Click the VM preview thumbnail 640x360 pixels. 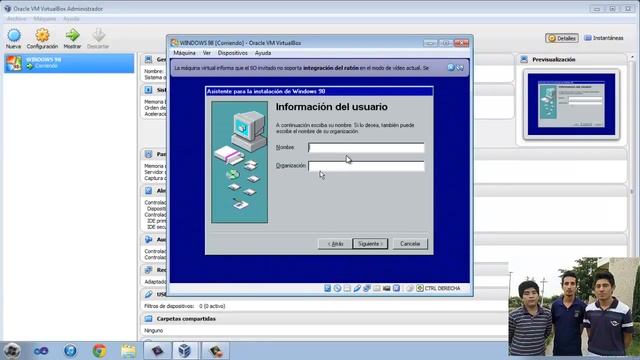point(571,104)
